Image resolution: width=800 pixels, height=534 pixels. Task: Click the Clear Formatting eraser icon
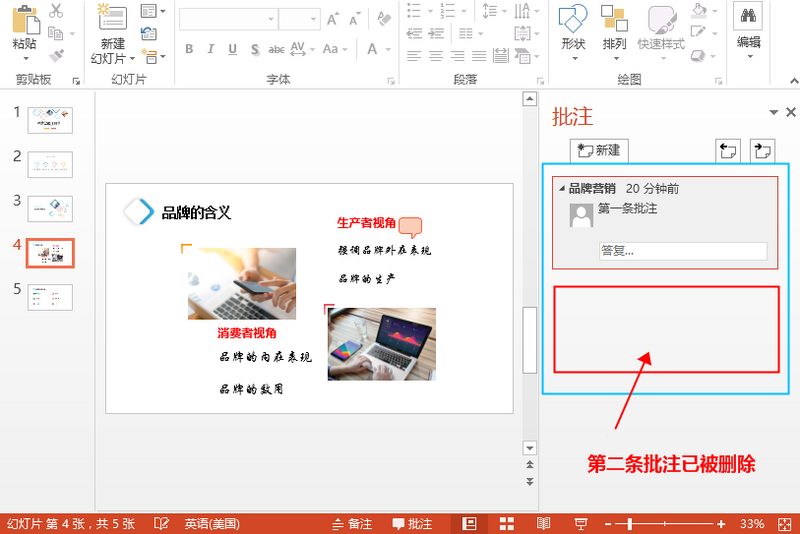click(384, 19)
